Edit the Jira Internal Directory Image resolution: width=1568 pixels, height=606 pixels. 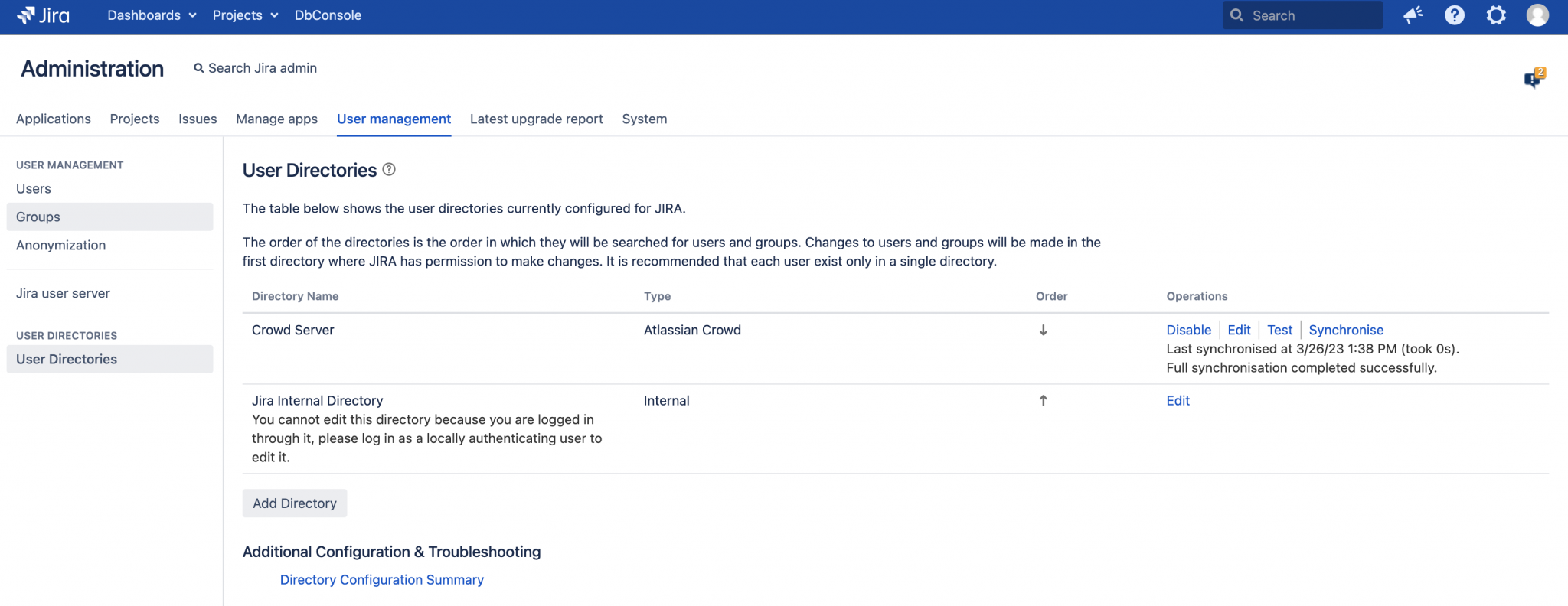tap(1178, 400)
